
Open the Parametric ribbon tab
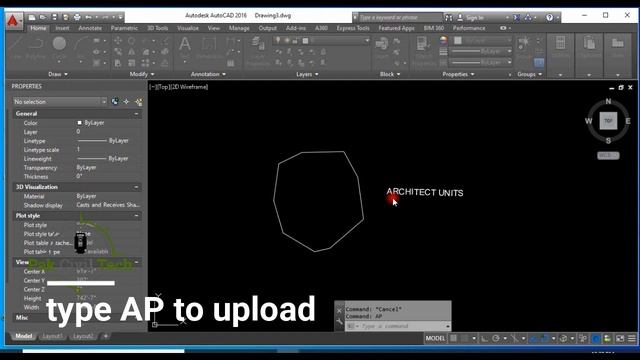click(124, 28)
